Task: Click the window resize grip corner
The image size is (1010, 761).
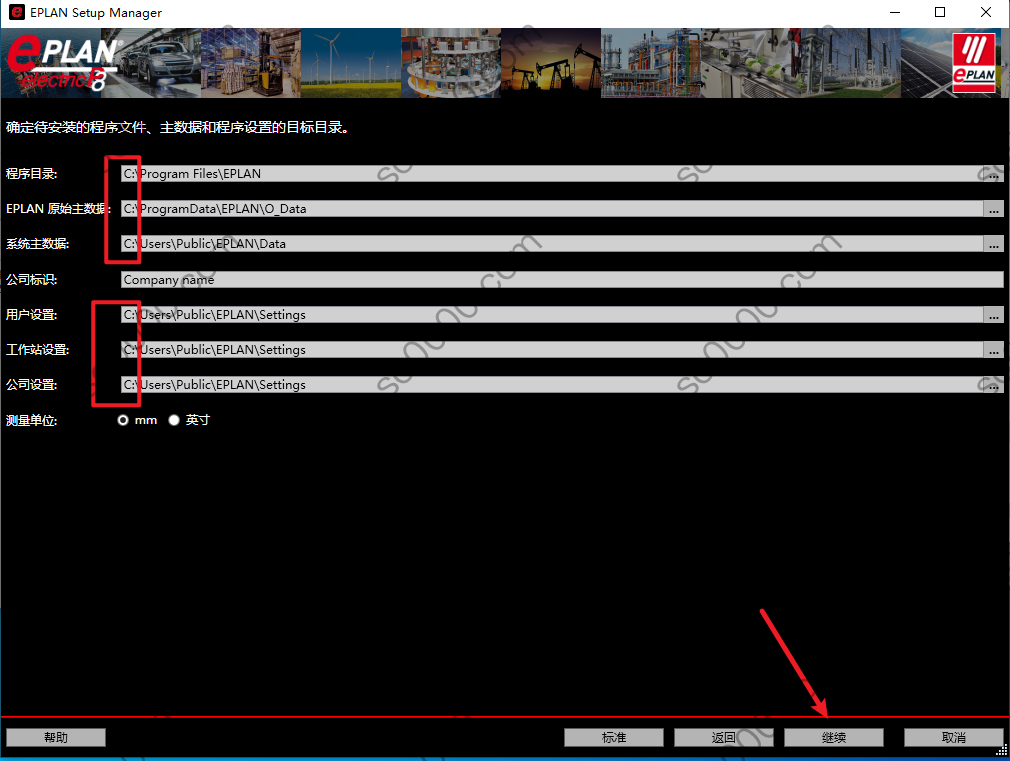Action: (x=1002, y=750)
